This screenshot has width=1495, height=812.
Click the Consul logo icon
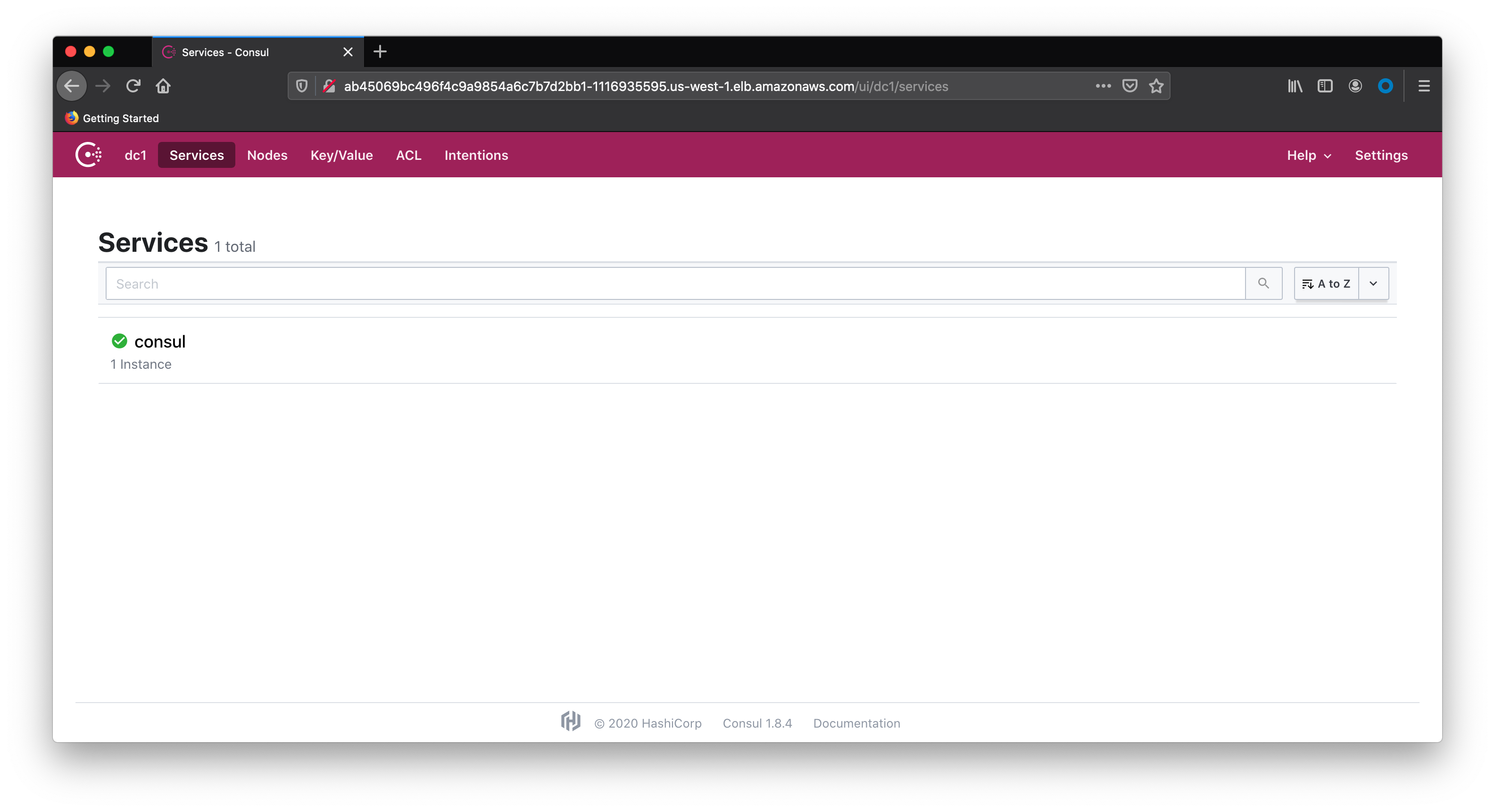click(x=89, y=155)
